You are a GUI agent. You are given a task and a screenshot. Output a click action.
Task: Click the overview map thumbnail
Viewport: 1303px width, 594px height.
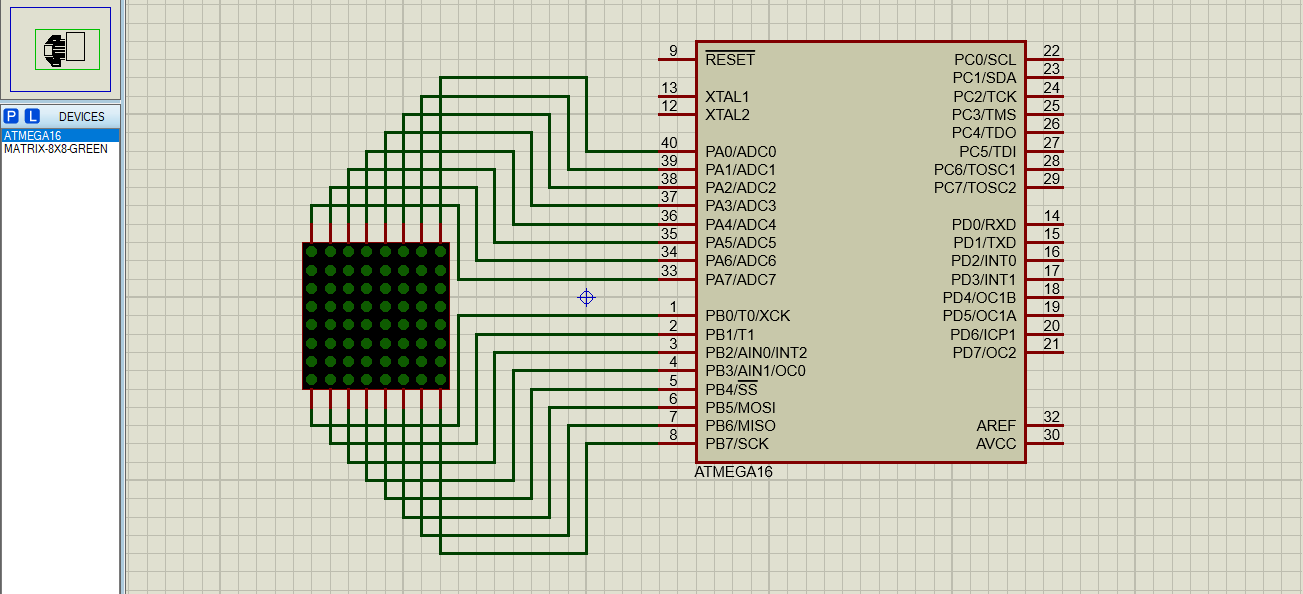pyautogui.click(x=60, y=49)
